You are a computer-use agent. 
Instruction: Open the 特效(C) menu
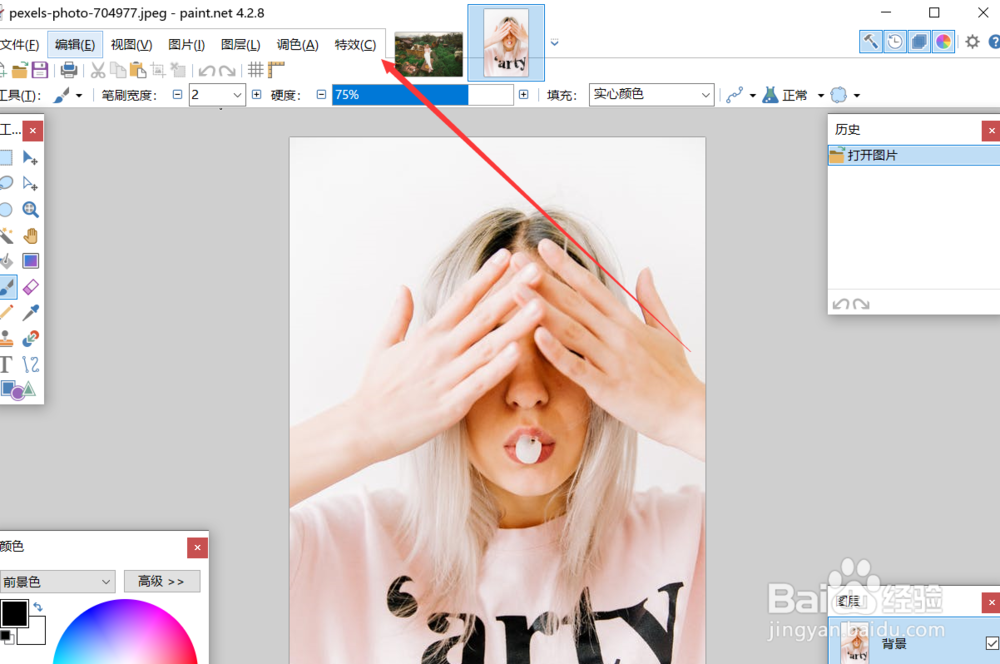pyautogui.click(x=355, y=45)
